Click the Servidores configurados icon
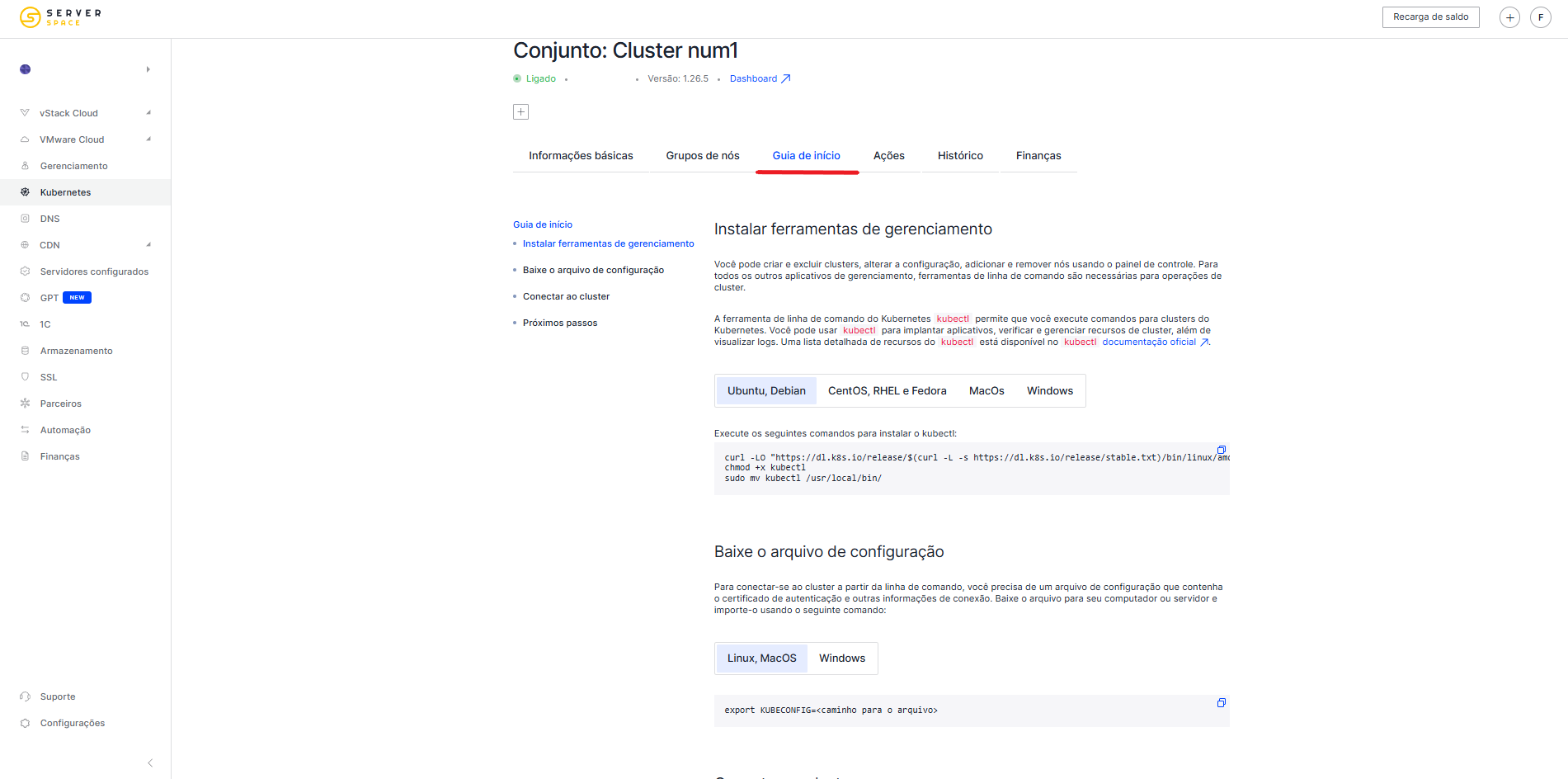Screen dimensions: 1568x779 click(25, 271)
